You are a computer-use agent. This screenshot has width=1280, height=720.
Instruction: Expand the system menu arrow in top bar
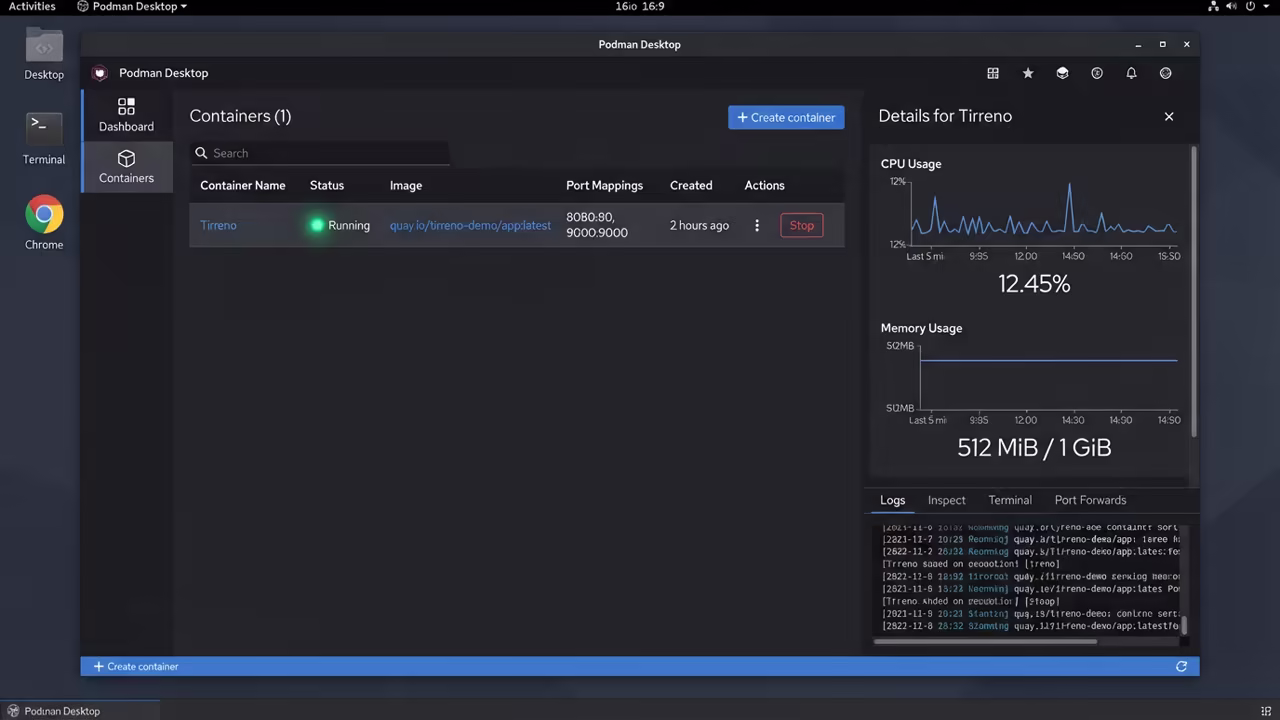click(1267, 6)
